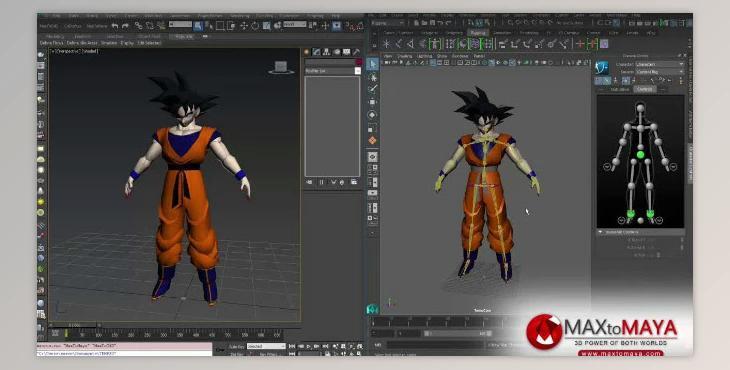
Task: Switch to the Controls tab in Character Controls
Action: [644, 89]
